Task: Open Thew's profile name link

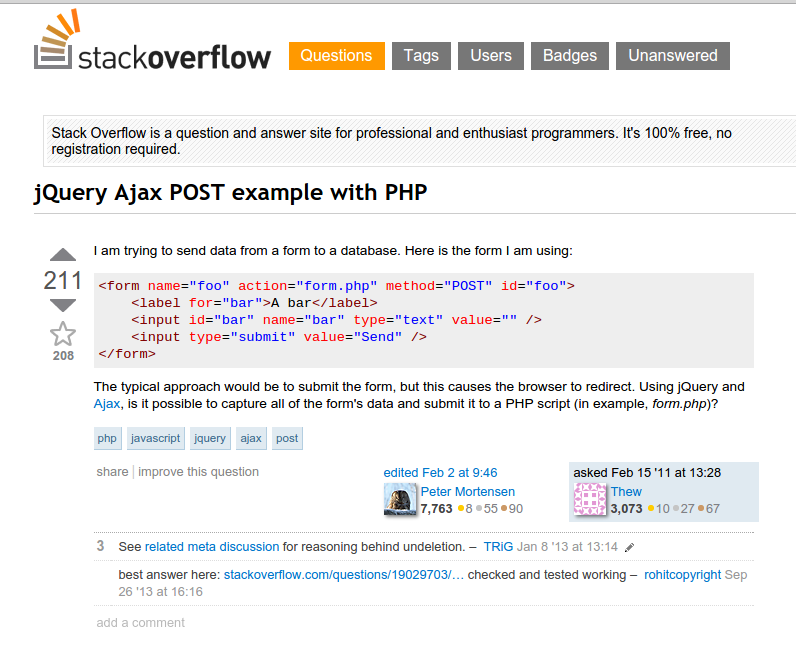Action: coord(626,492)
